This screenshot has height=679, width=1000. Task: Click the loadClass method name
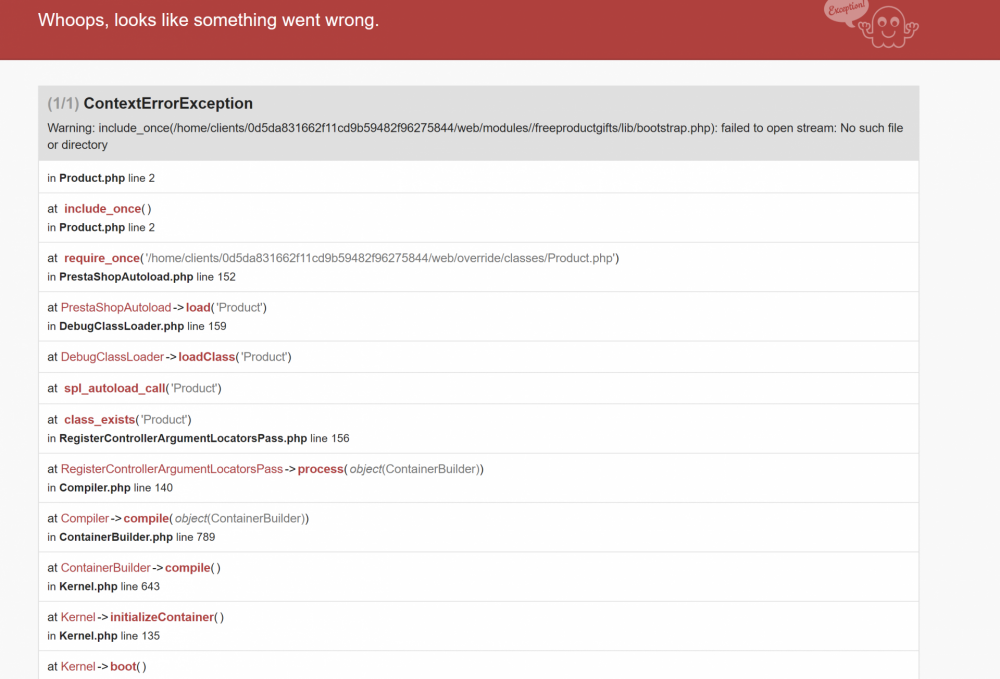point(206,357)
